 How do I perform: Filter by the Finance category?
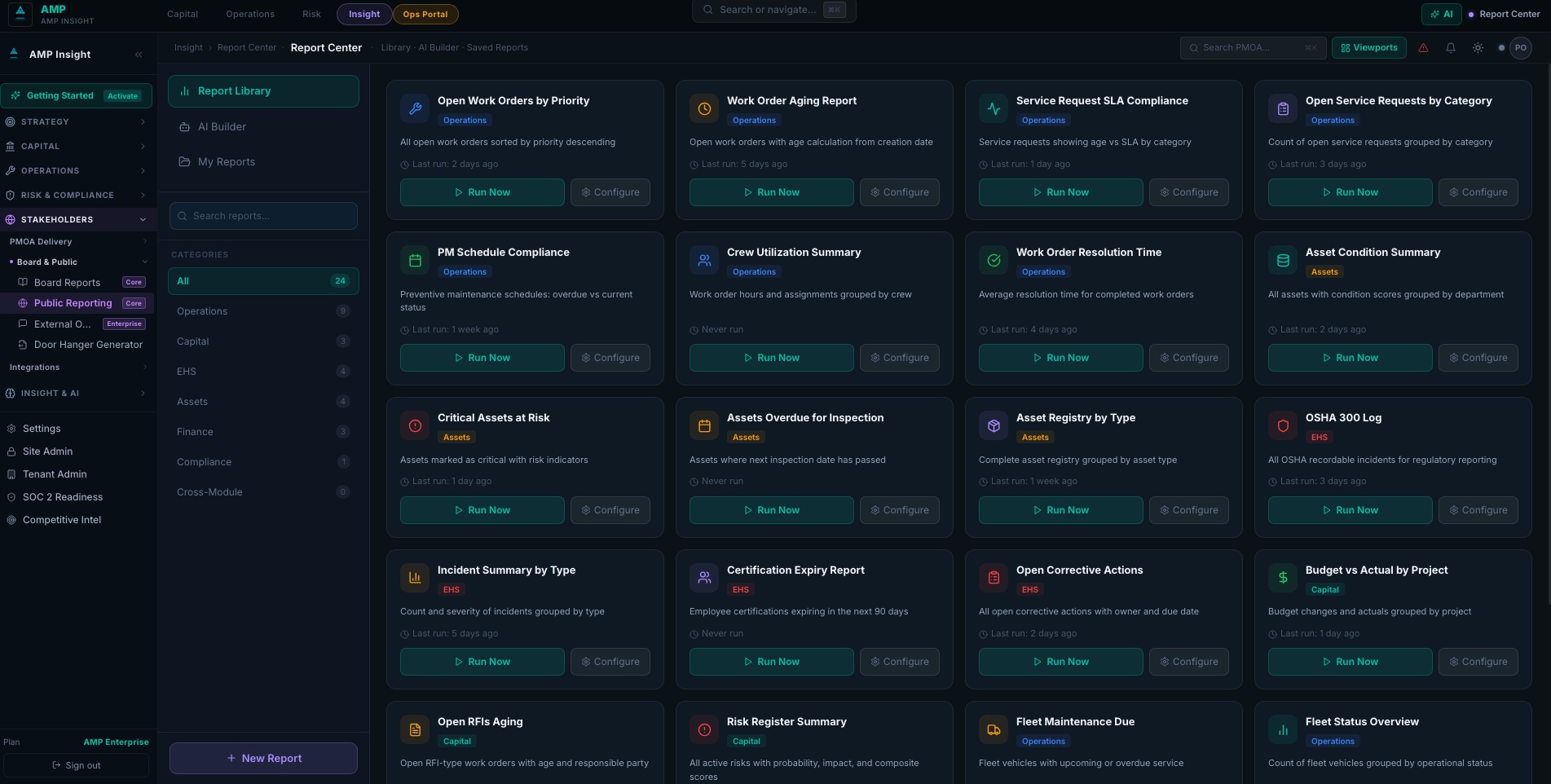pyautogui.click(x=263, y=432)
